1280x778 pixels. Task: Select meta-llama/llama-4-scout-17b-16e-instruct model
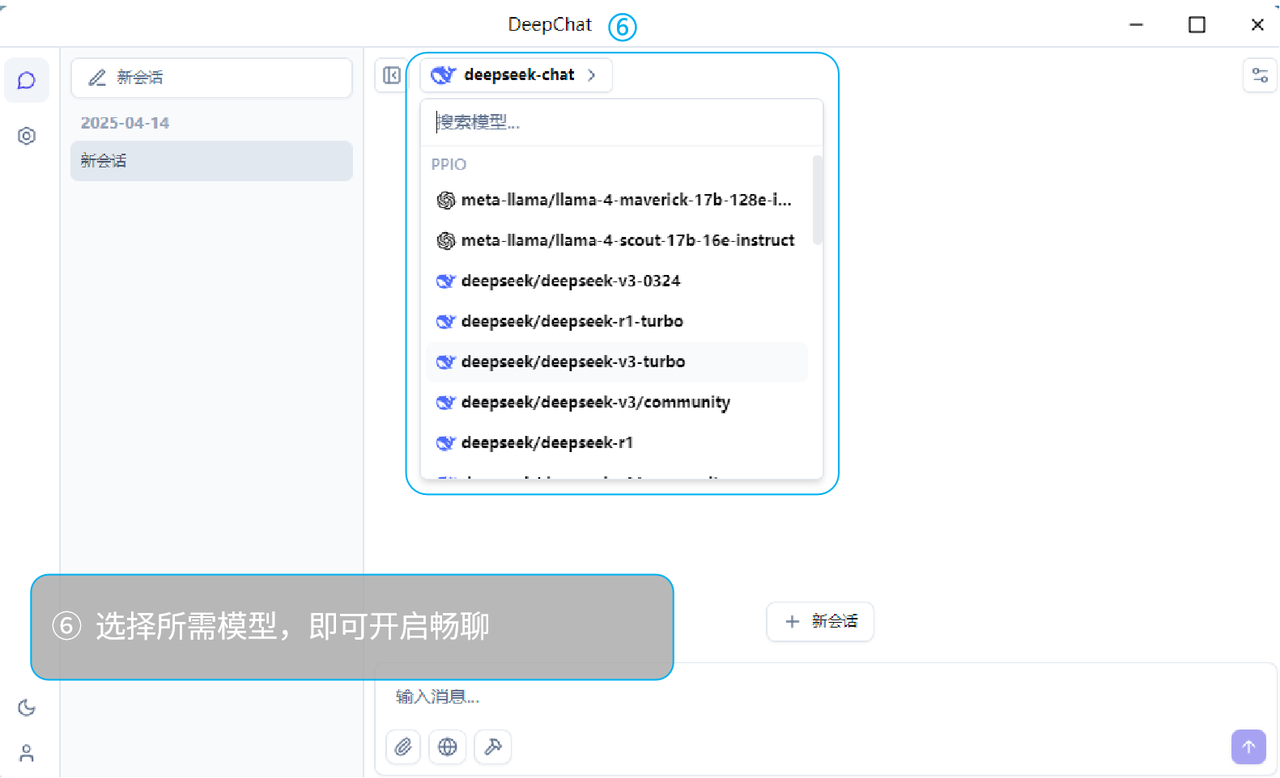click(x=627, y=240)
